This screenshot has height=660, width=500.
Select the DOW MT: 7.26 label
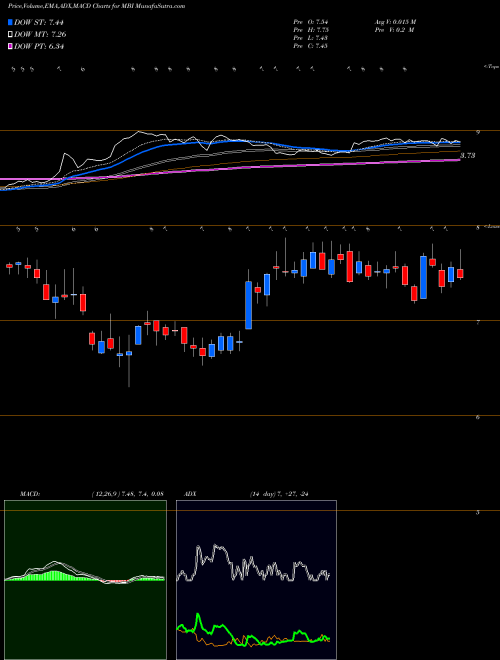[x=40, y=35]
